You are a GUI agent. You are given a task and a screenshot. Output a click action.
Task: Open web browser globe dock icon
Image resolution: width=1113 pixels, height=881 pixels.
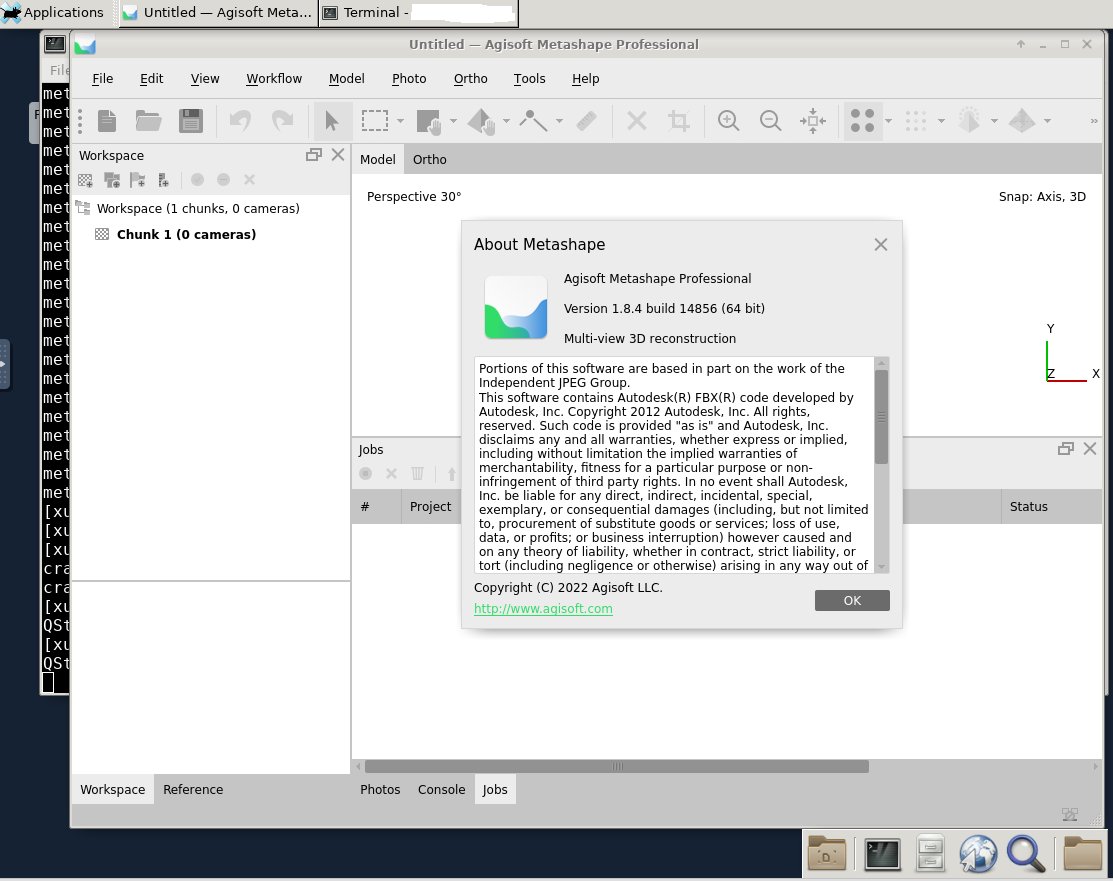[977, 853]
